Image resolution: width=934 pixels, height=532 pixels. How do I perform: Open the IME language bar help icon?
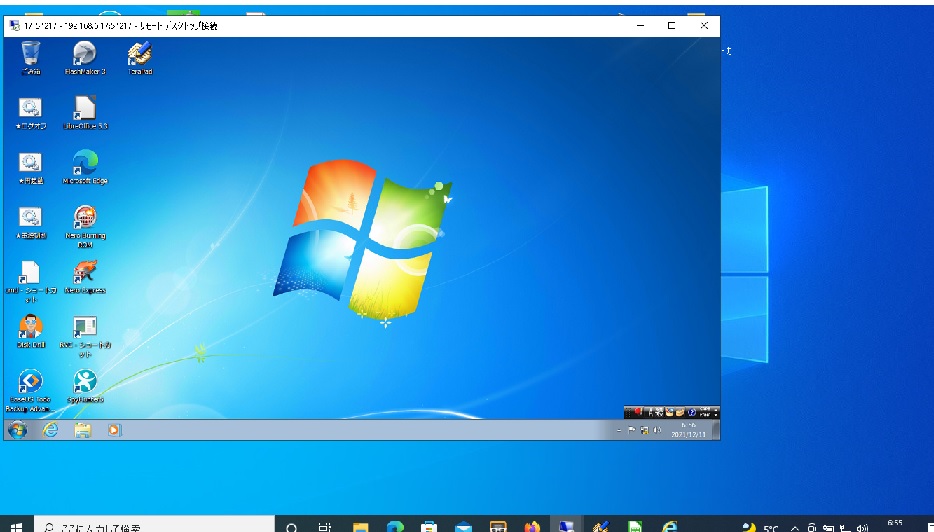[692, 412]
